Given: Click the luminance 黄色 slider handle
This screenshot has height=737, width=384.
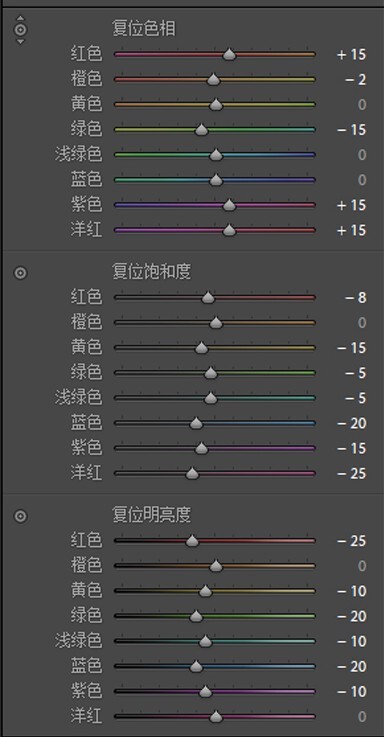Looking at the screenshot, I should (205, 591).
